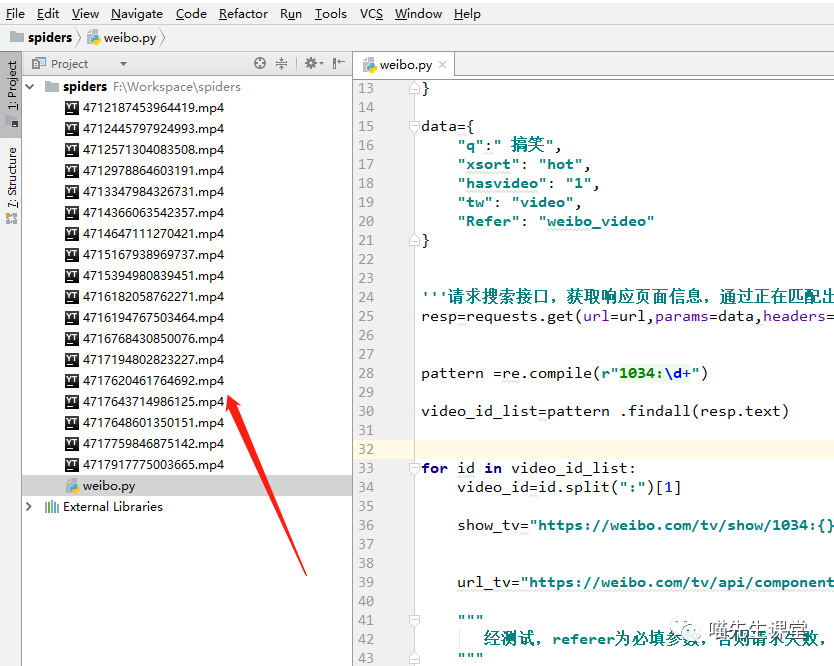Collapse the spiders root folder
834x666 pixels.
(30, 87)
